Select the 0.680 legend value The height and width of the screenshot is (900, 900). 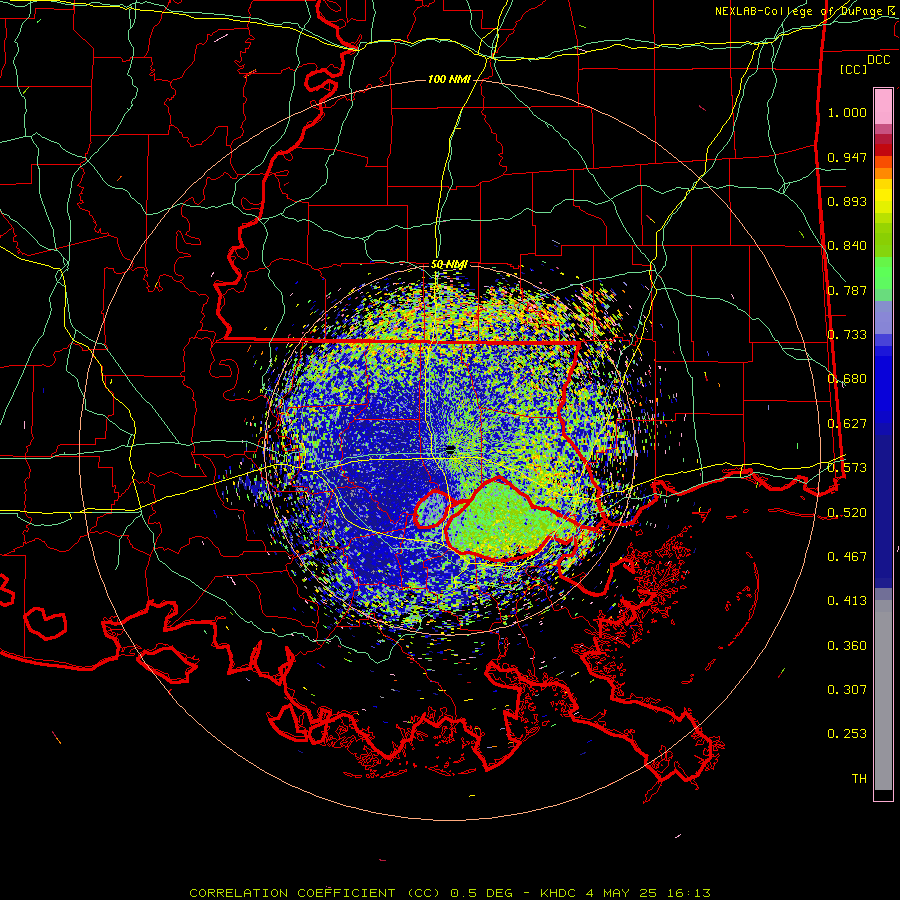pyautogui.click(x=847, y=379)
